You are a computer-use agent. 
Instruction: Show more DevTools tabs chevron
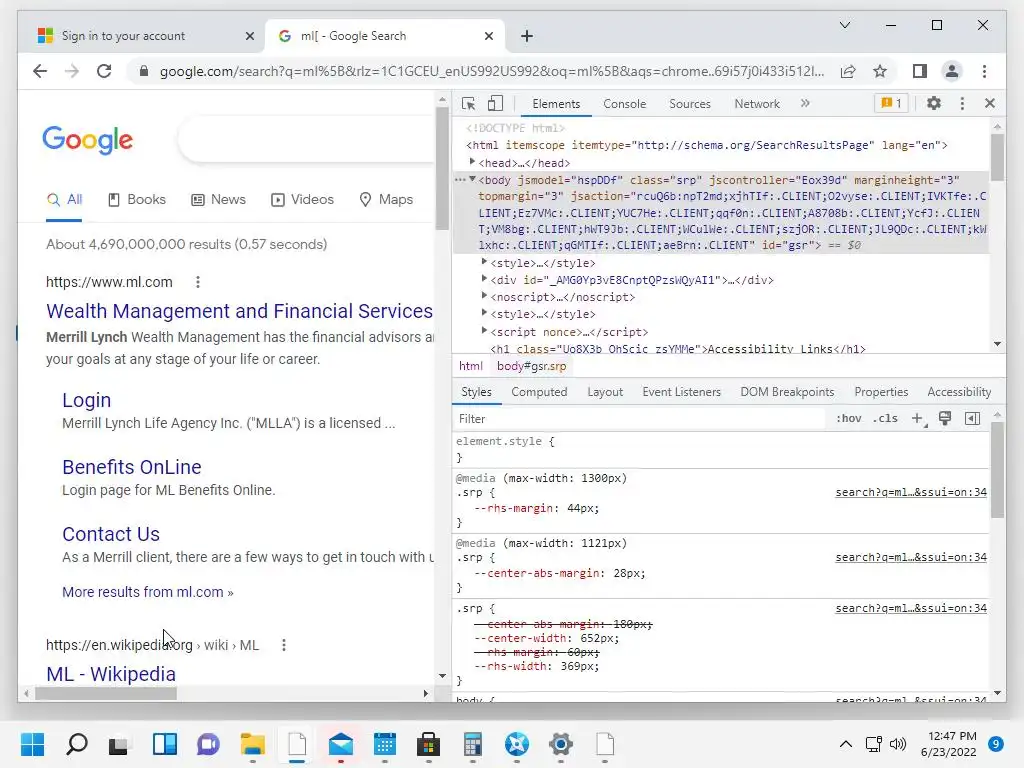805,103
